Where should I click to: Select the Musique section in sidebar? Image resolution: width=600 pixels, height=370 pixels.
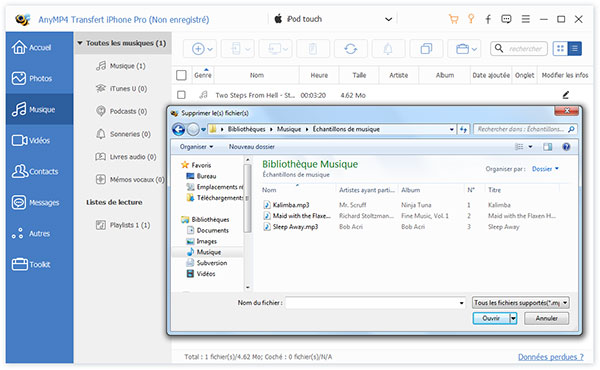[39, 109]
